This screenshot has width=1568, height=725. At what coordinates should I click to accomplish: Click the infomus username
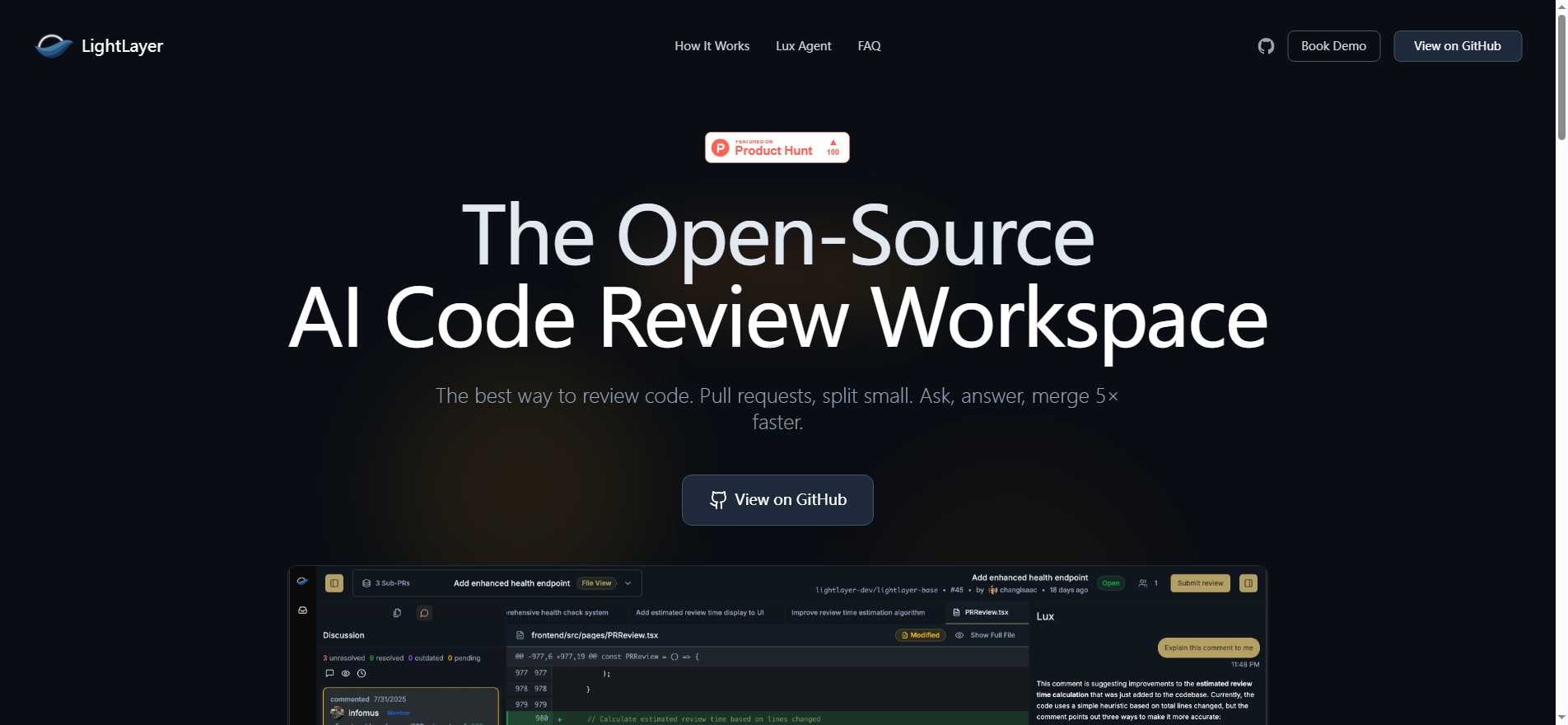tap(363, 713)
